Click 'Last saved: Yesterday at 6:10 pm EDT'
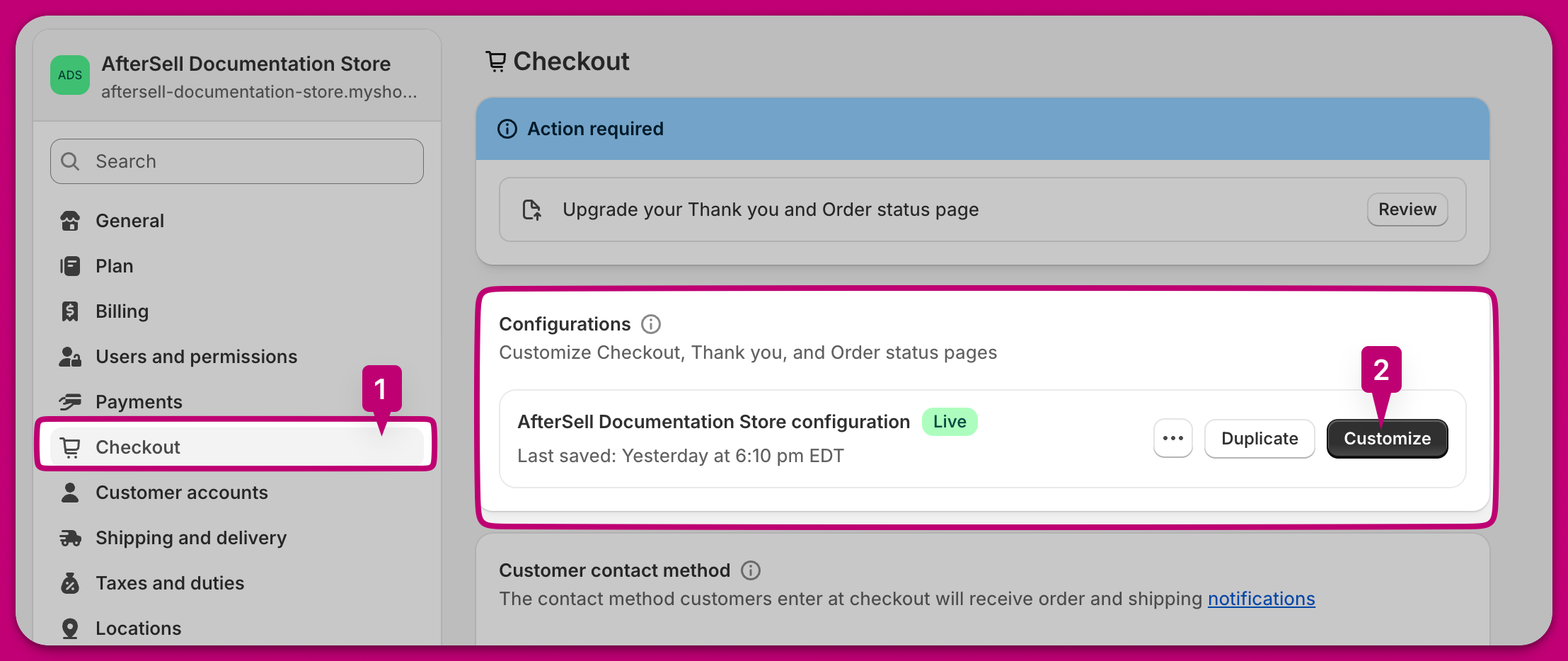The height and width of the screenshot is (661, 1568). (x=681, y=456)
